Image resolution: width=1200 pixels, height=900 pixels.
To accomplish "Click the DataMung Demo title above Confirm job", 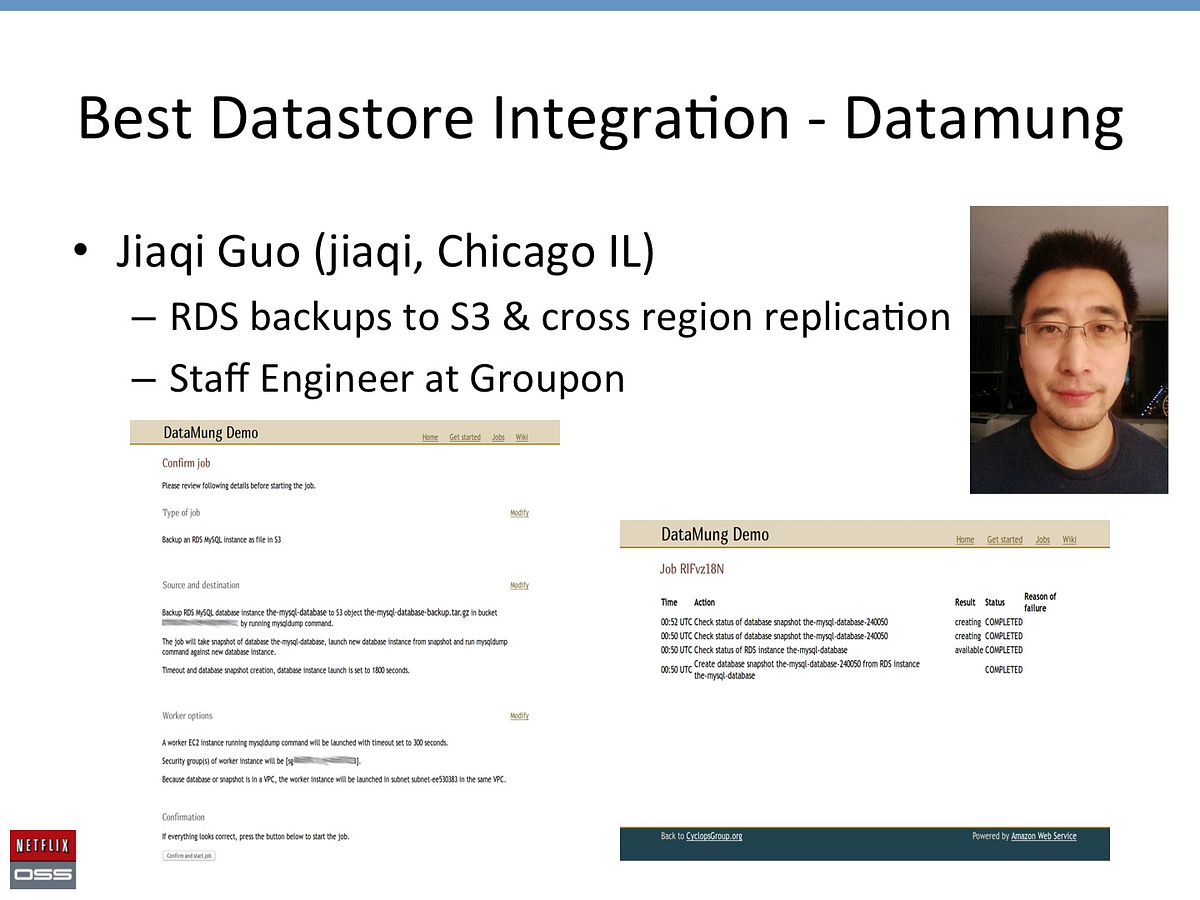I will tap(211, 433).
